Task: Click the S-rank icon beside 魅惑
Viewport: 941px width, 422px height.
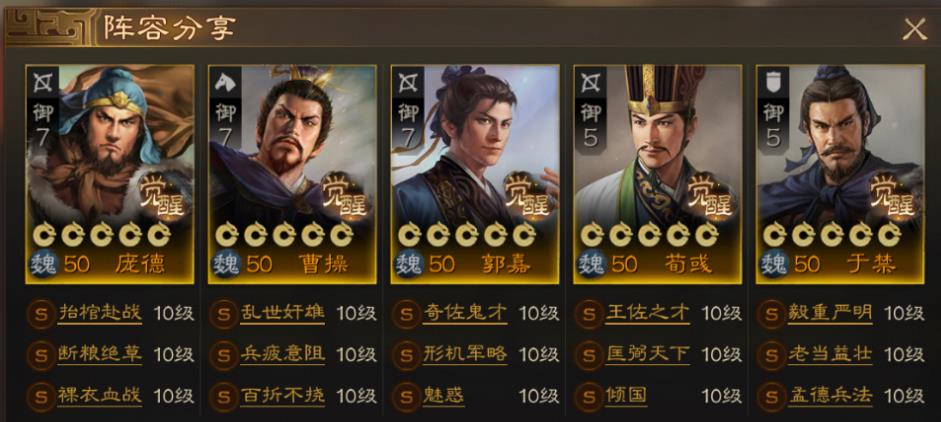Action: pyautogui.click(x=406, y=397)
